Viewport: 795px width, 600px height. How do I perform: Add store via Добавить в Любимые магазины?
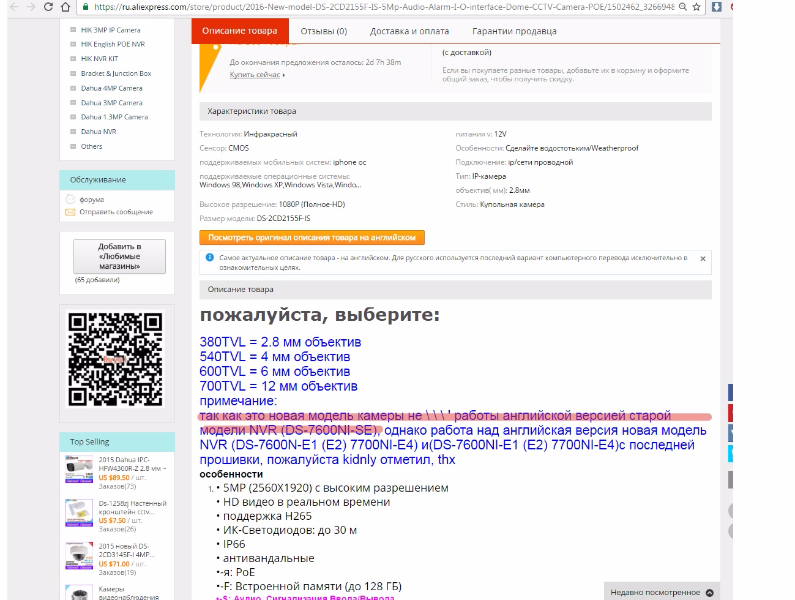coord(119,256)
